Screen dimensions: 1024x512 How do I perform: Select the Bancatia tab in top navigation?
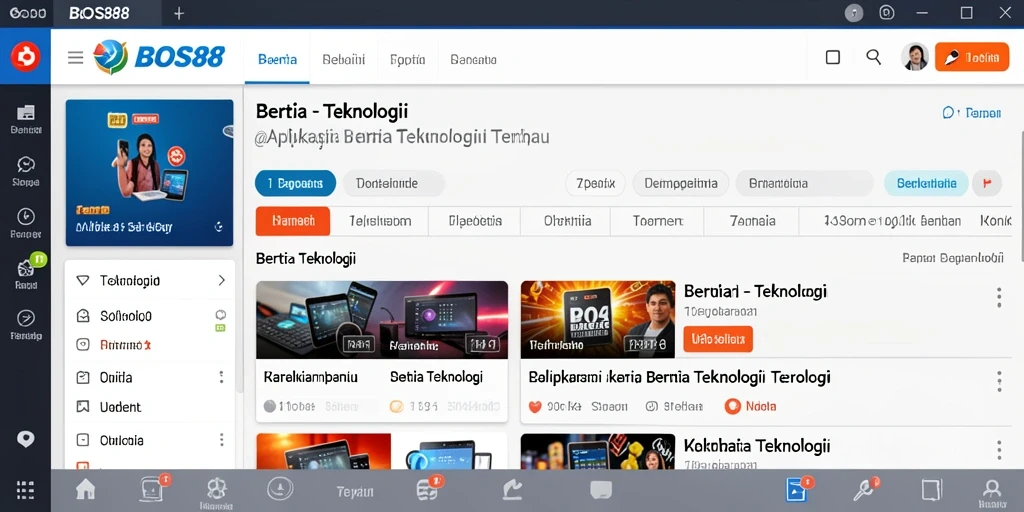click(473, 59)
